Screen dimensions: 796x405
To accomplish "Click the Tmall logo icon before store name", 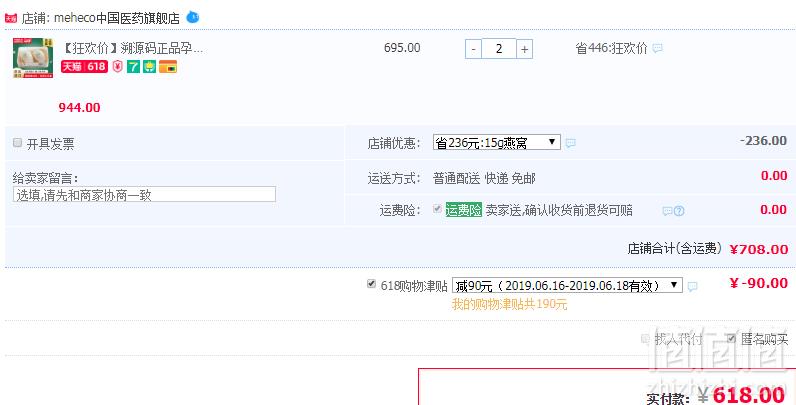I will pos(11,19).
